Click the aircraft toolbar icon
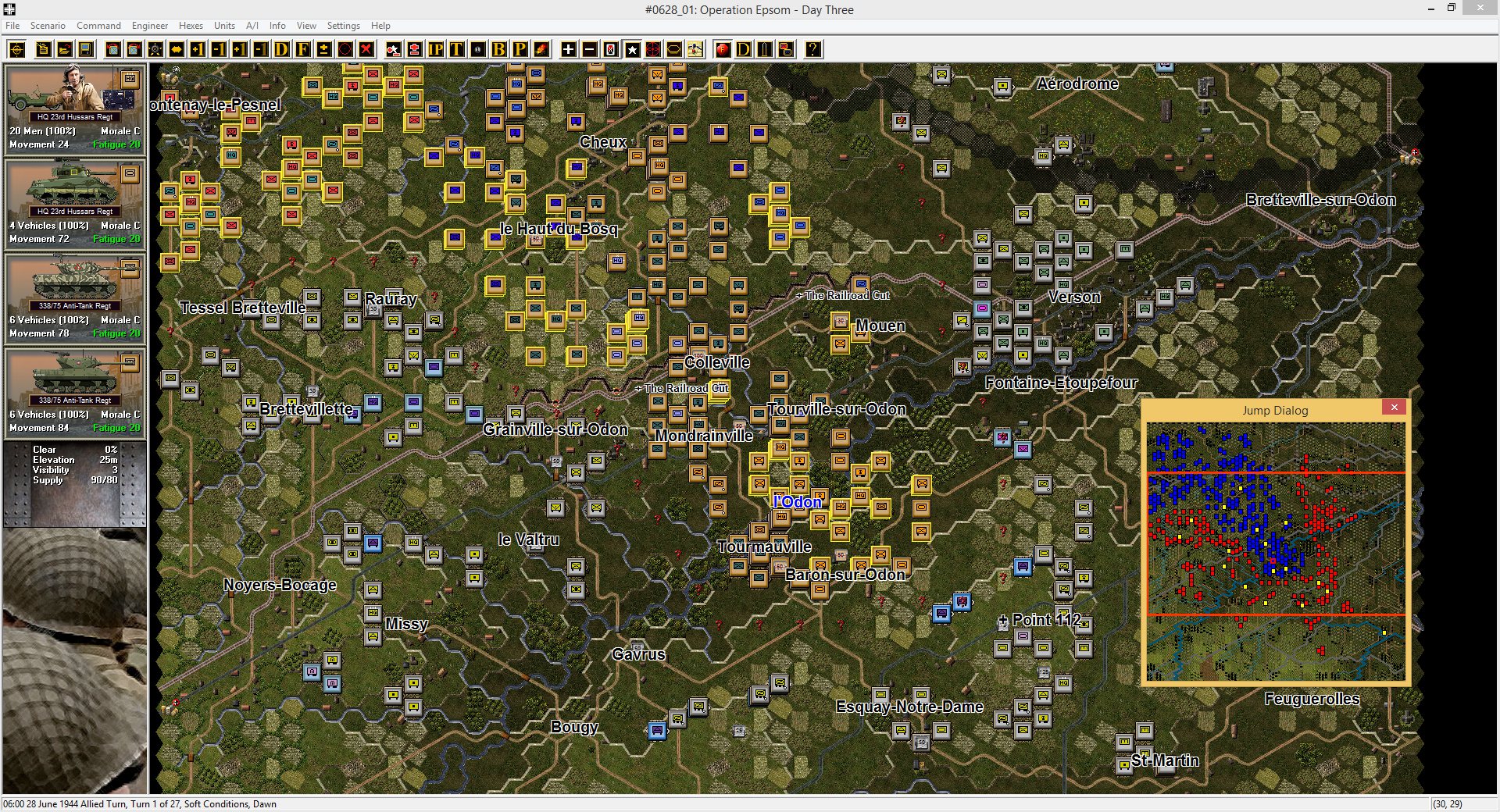 tap(695, 50)
